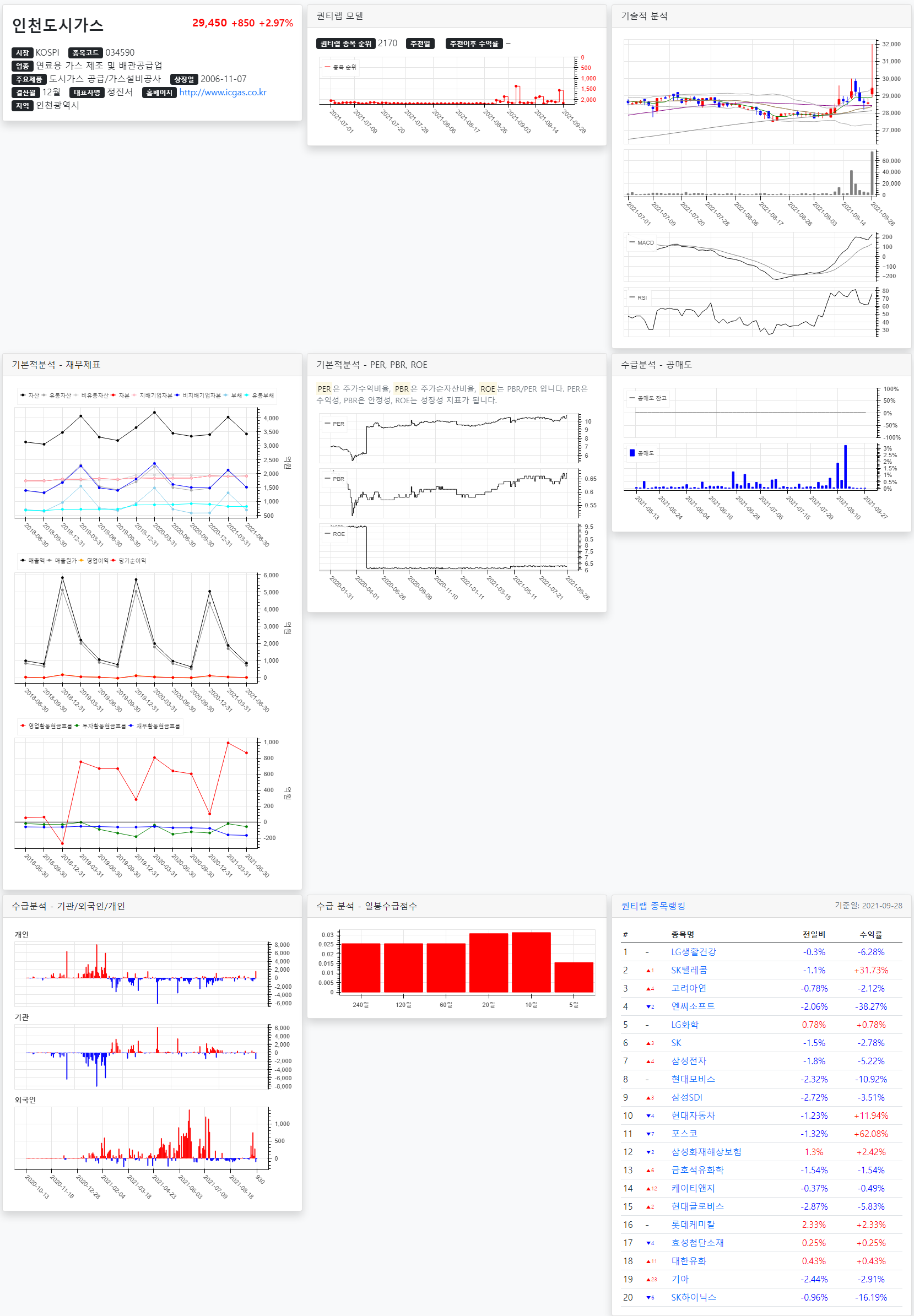Hide the 영업활동현금흐름 cash flow series

point(46,725)
